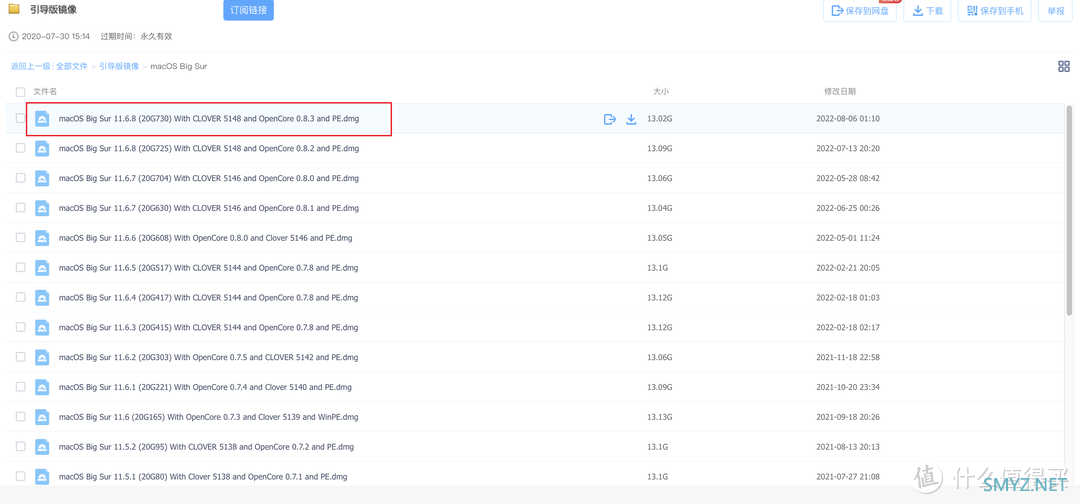Check the box for 11.6.1 (20G221) file
1080x504 pixels.
click(x=21, y=386)
